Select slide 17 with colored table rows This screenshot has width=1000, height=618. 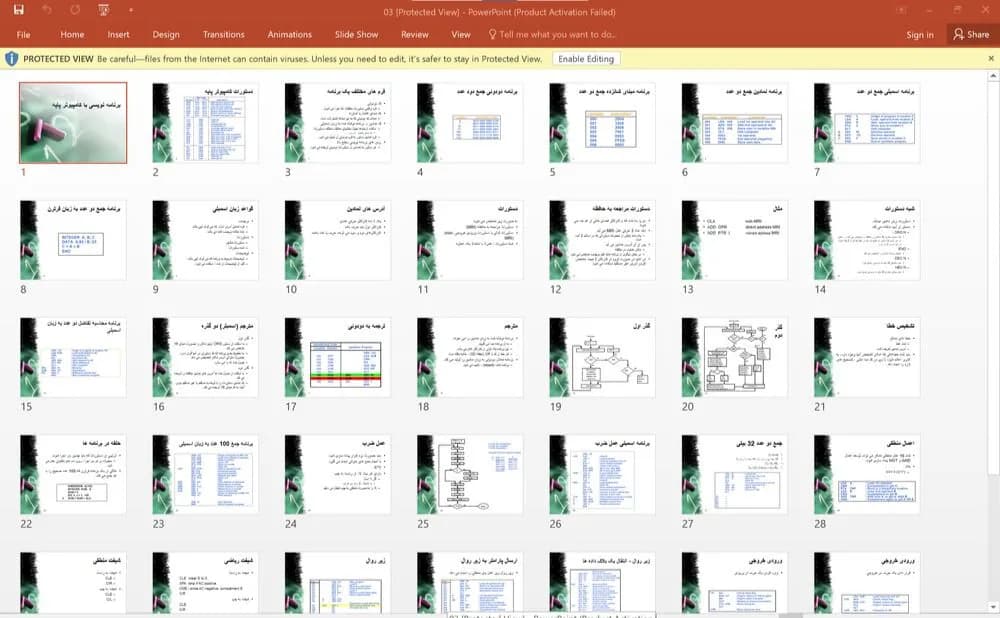(x=338, y=357)
